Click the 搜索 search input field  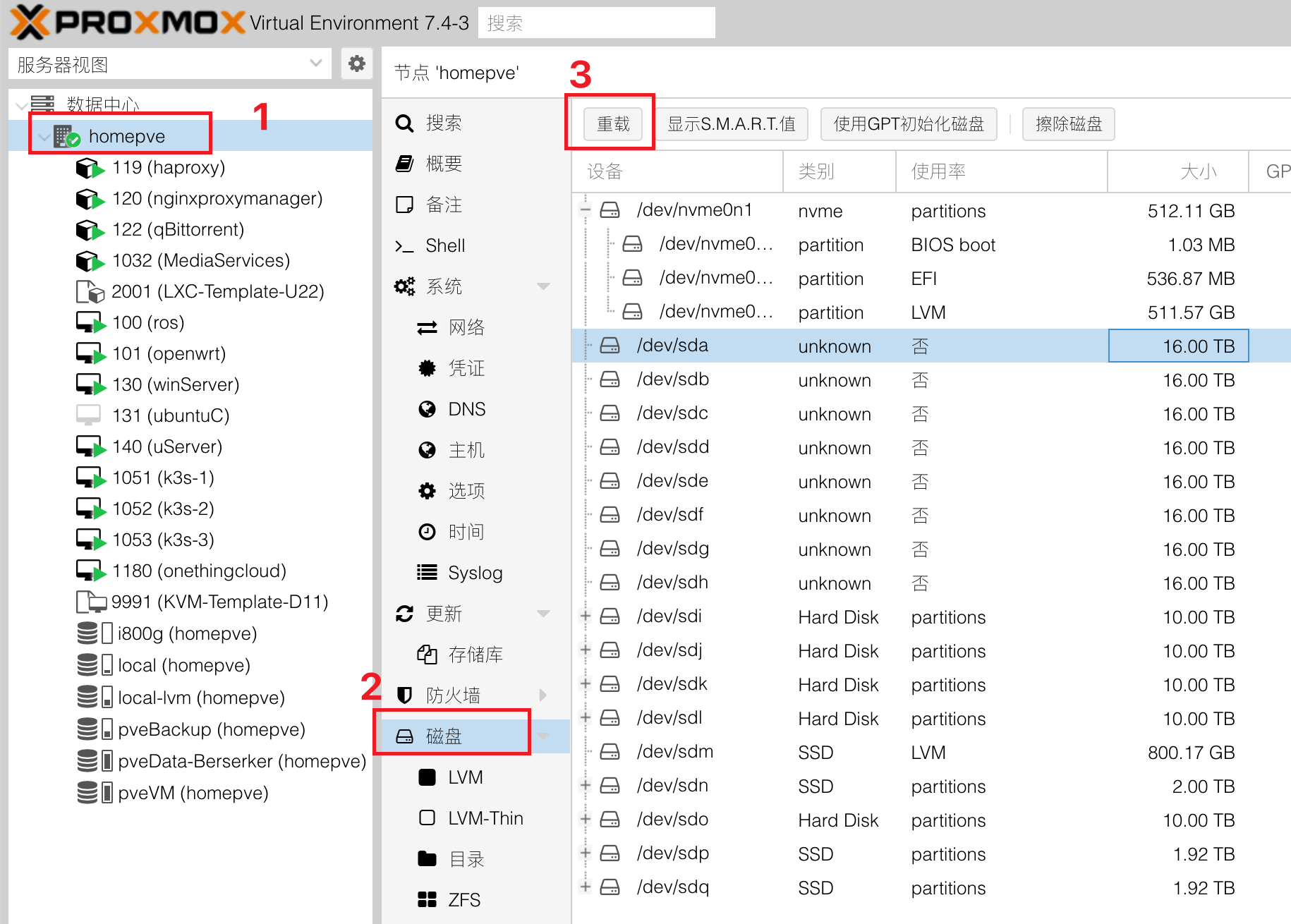click(x=596, y=23)
